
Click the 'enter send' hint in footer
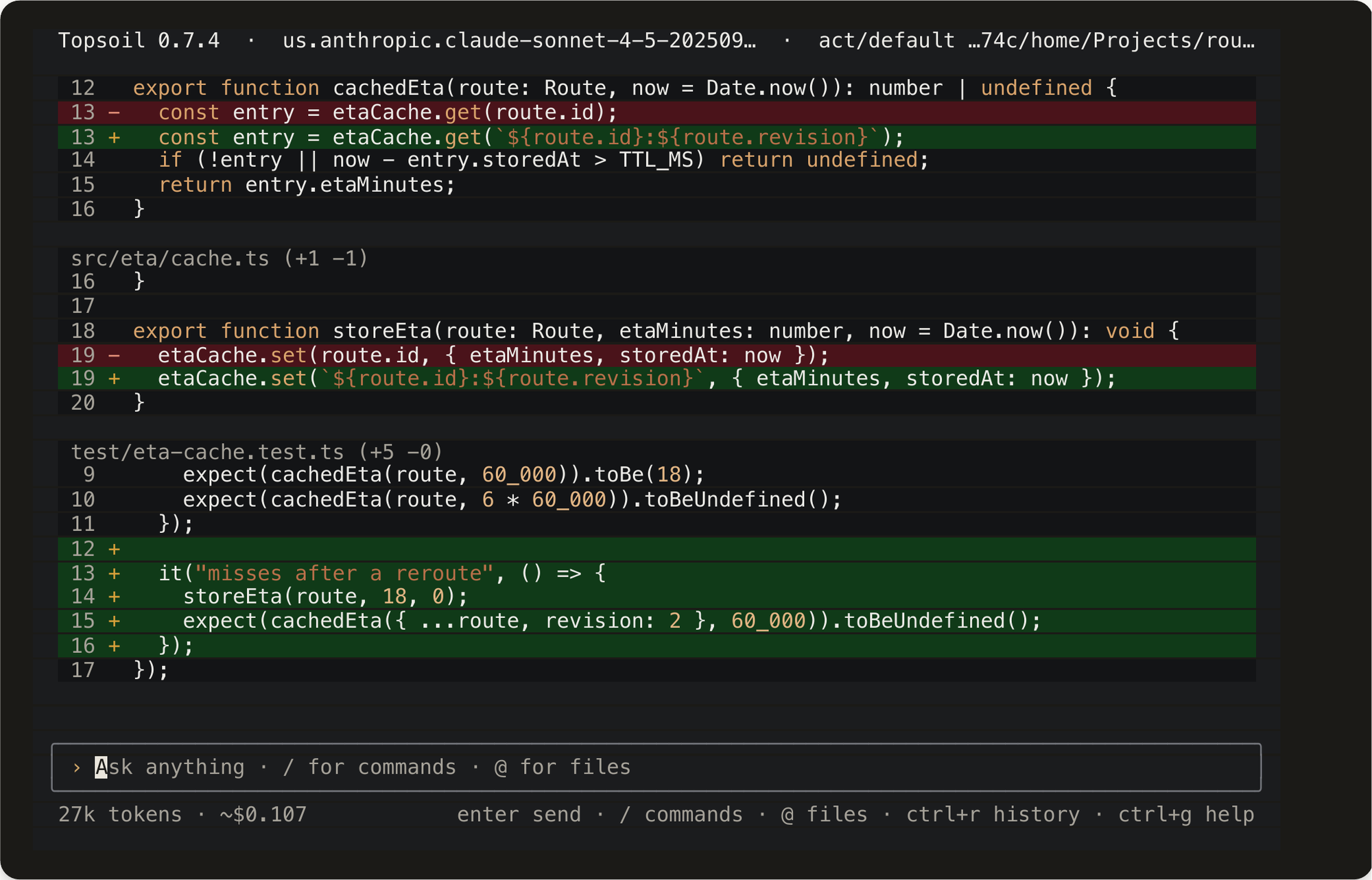click(x=519, y=814)
